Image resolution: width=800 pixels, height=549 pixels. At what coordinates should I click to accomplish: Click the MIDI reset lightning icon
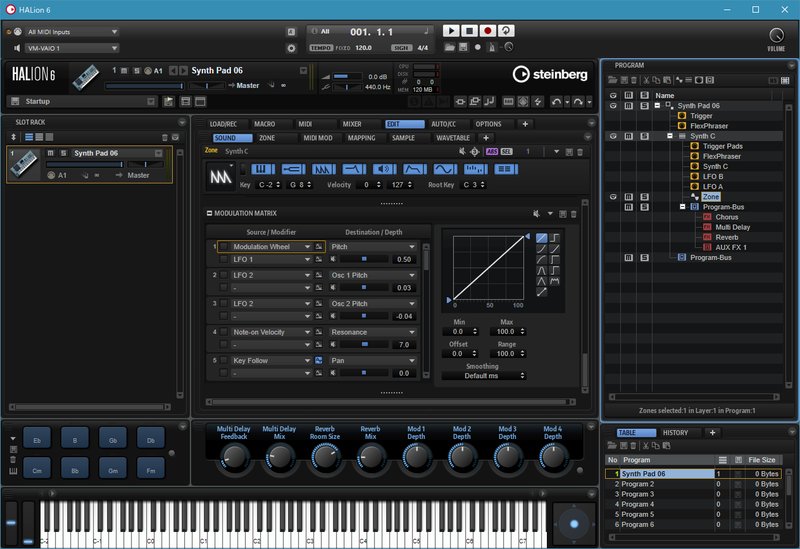tap(537, 102)
